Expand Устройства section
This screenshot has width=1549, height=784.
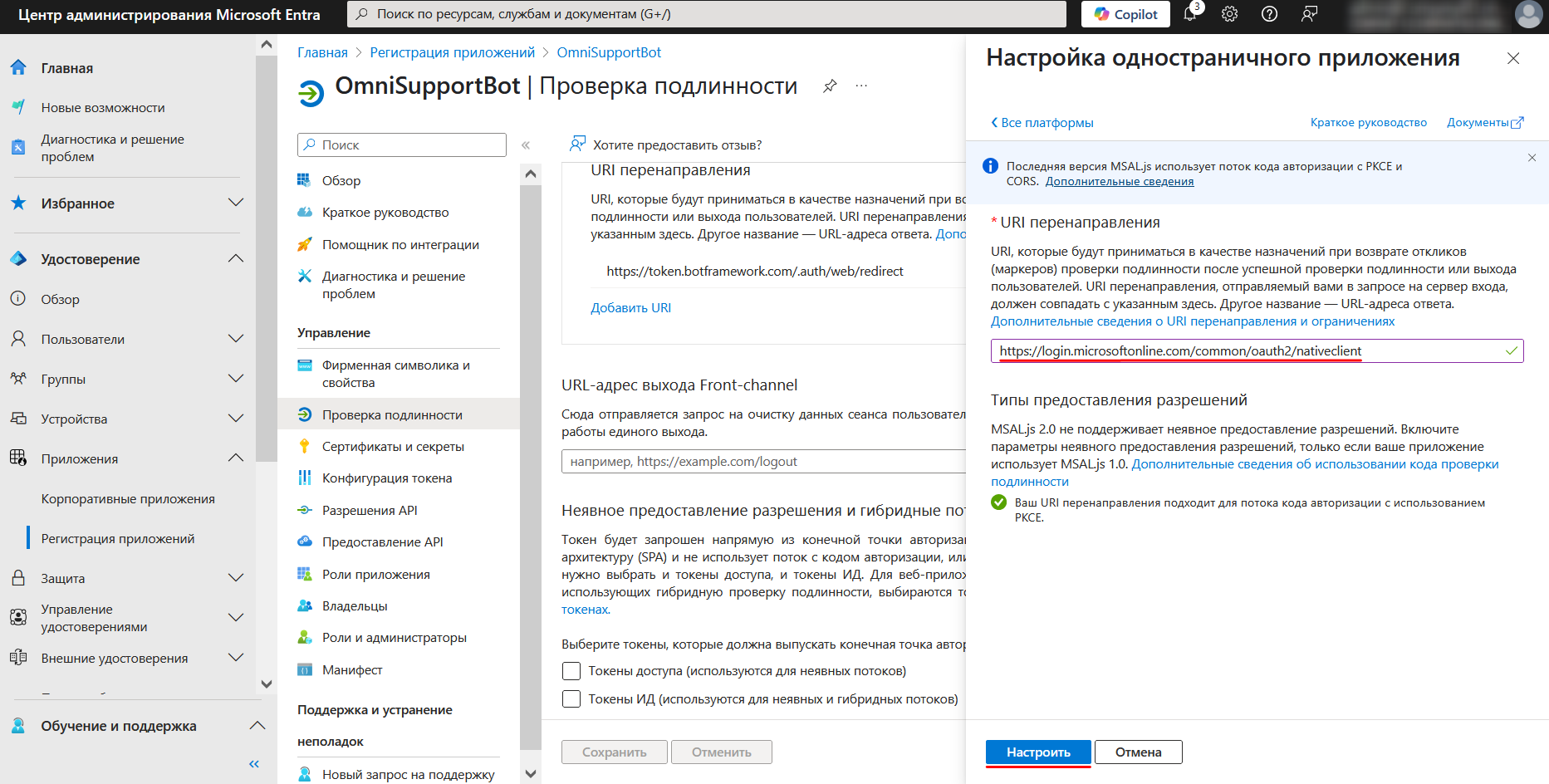pyautogui.click(x=236, y=419)
